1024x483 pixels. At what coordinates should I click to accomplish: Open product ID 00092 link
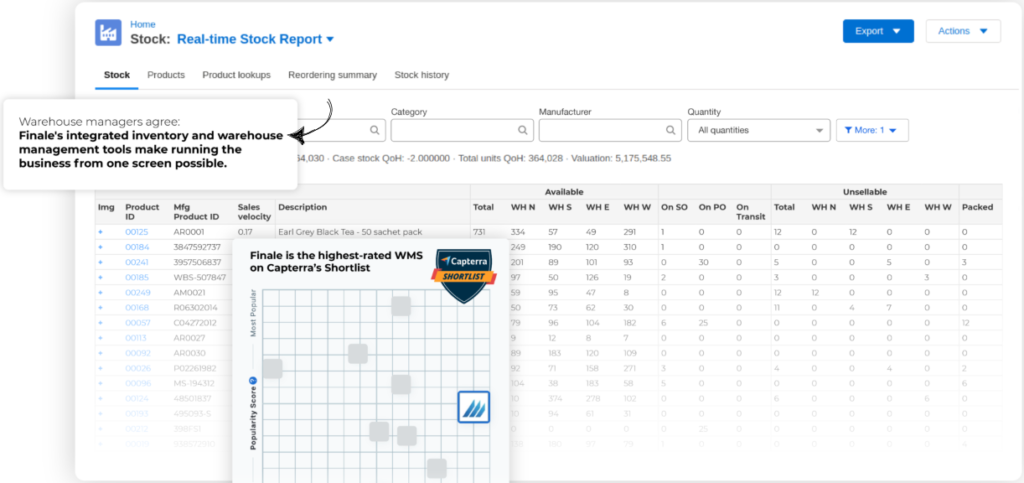coord(136,353)
